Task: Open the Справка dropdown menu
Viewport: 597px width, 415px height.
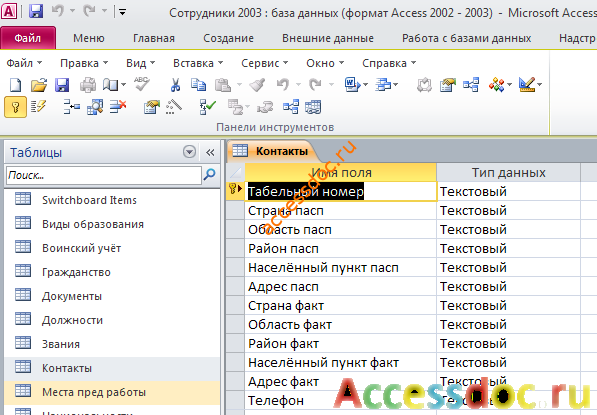Action: tap(389, 63)
